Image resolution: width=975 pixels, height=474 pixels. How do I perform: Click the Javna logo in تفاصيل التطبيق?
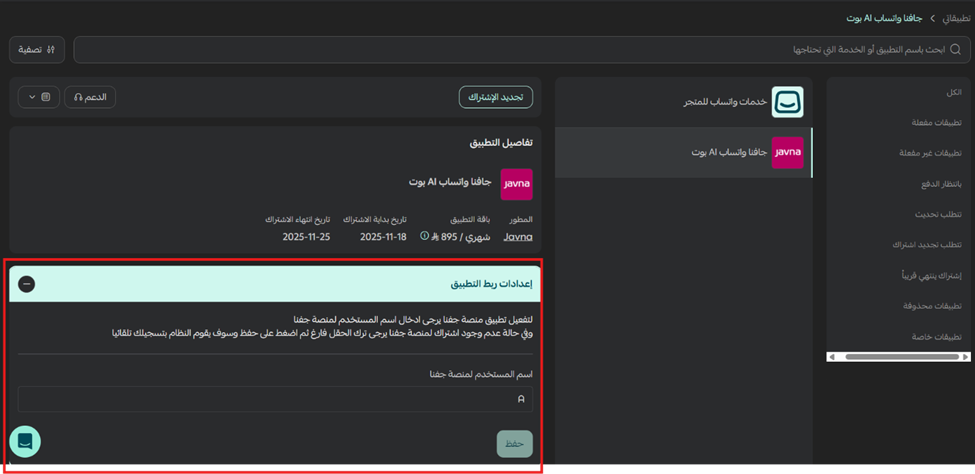click(517, 184)
